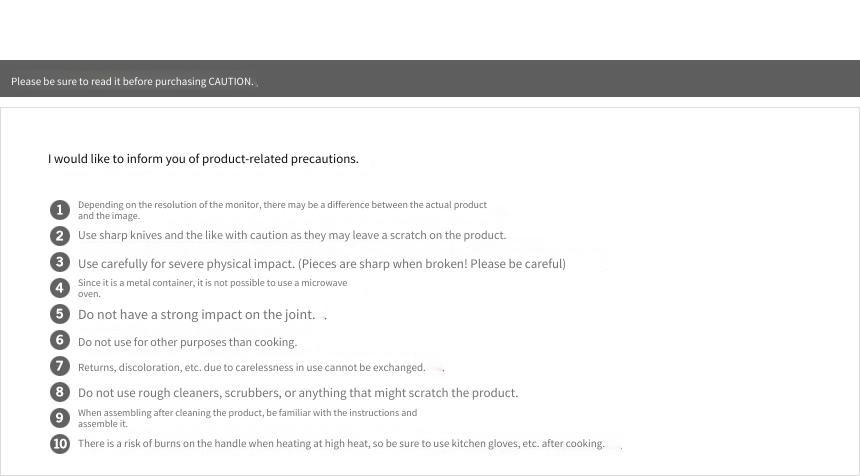Click the number 3 circle icon

pyautogui.click(x=60, y=262)
